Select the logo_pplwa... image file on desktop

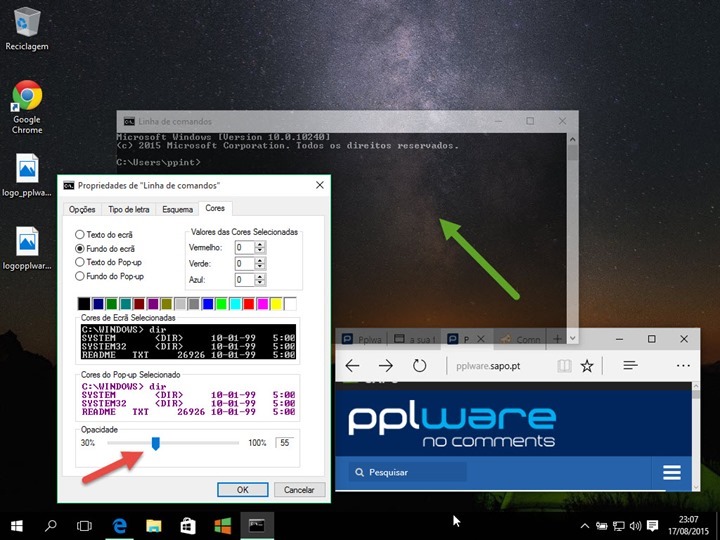(x=27, y=175)
